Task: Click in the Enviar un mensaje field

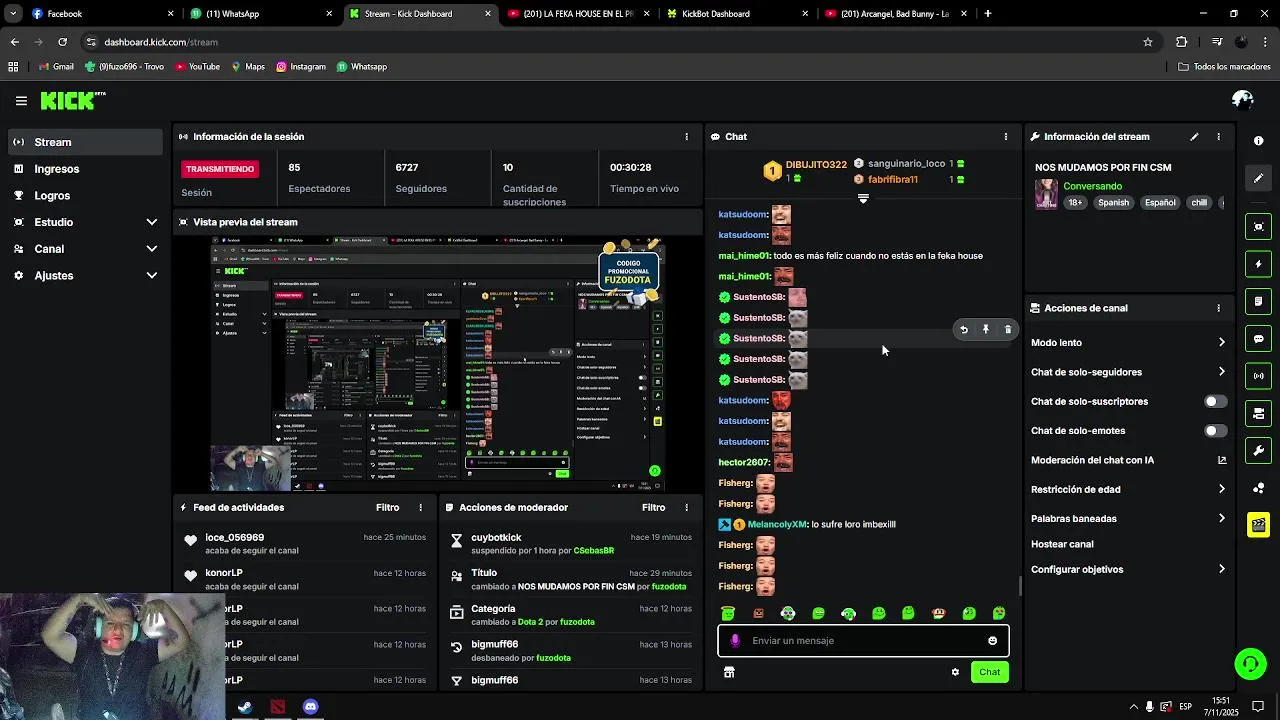Action: (863, 641)
